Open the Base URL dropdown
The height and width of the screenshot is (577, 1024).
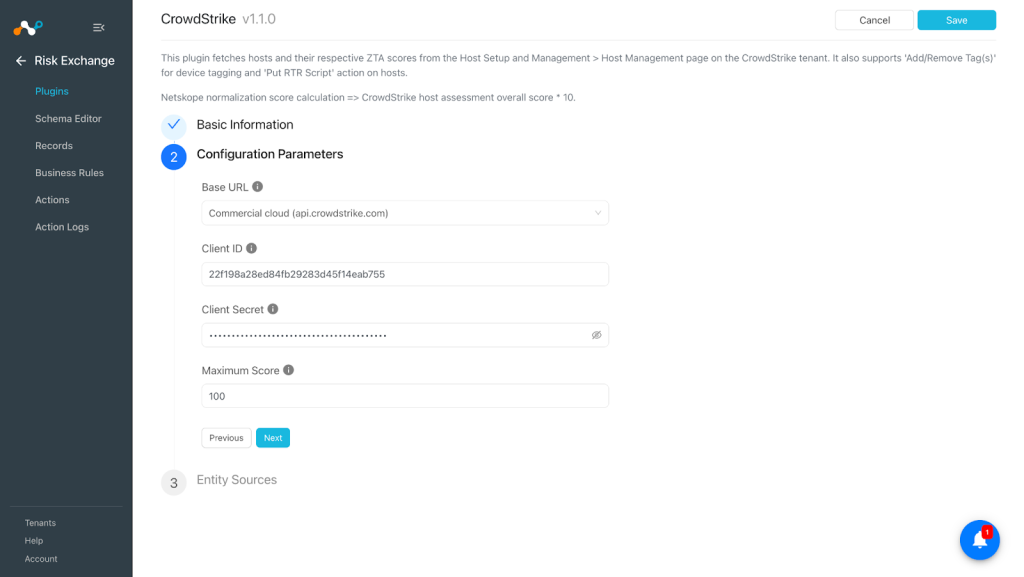coord(405,213)
